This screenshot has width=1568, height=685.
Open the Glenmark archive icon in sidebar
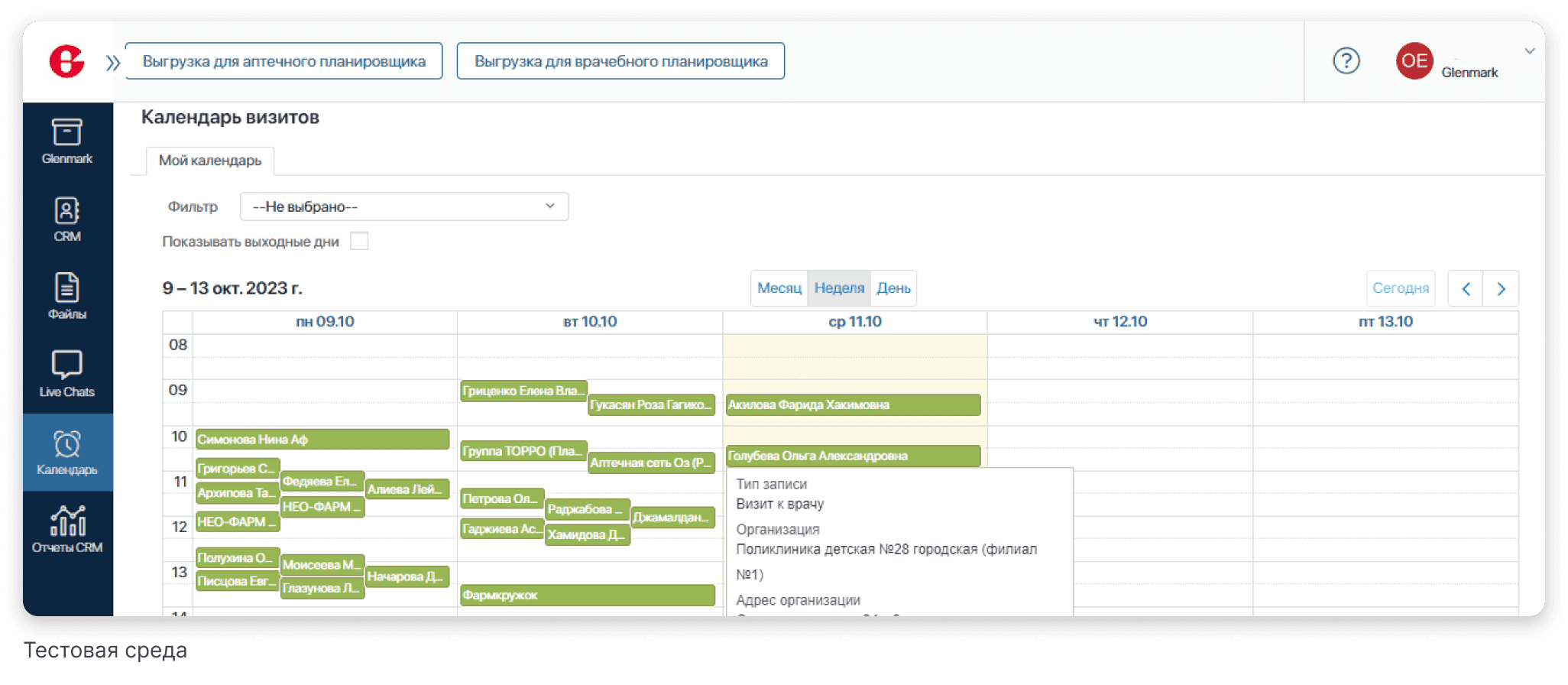[66, 133]
